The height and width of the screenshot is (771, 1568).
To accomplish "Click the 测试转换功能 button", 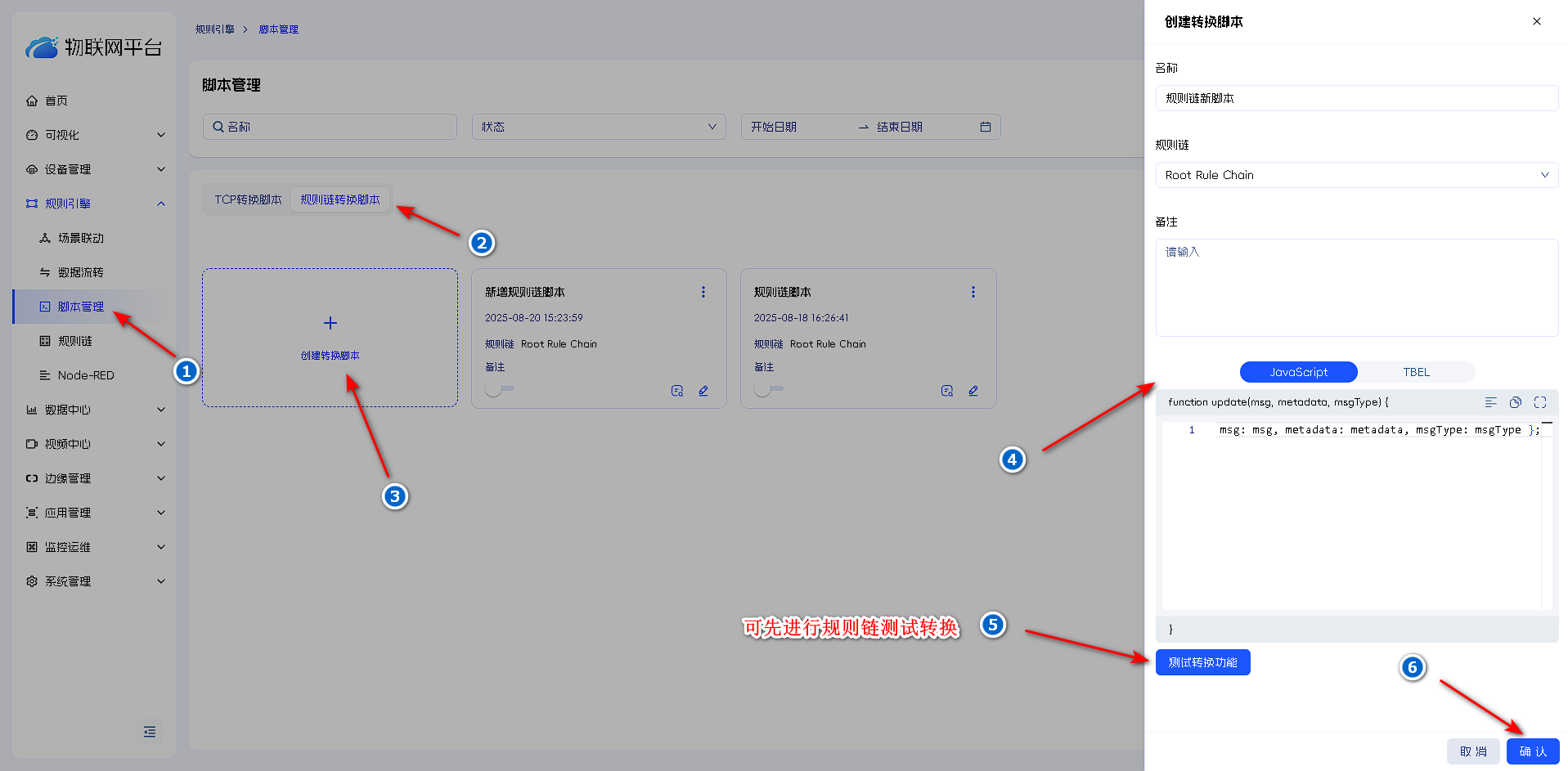I will (1202, 662).
